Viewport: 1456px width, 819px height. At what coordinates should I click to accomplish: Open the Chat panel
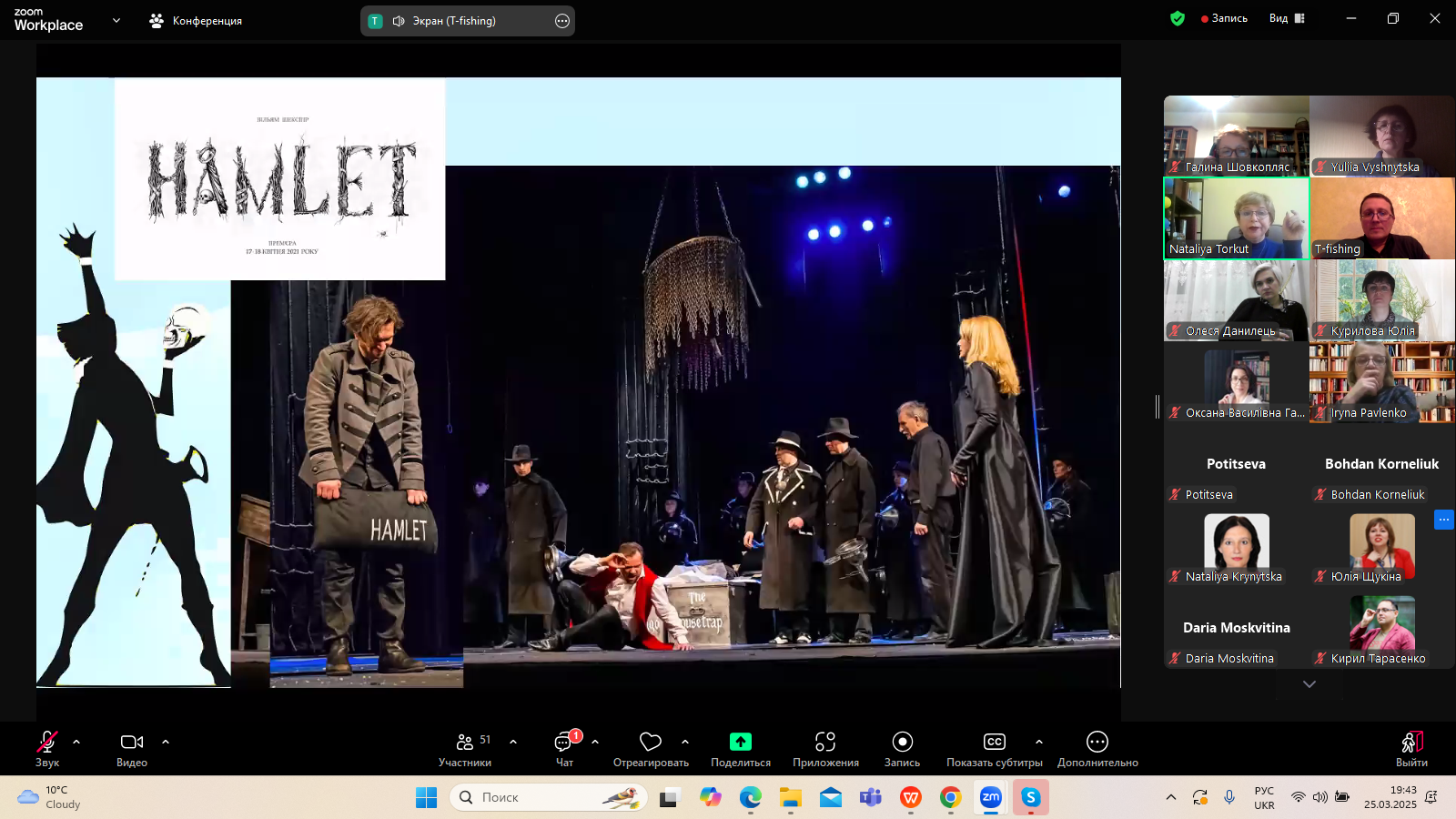[x=564, y=743]
